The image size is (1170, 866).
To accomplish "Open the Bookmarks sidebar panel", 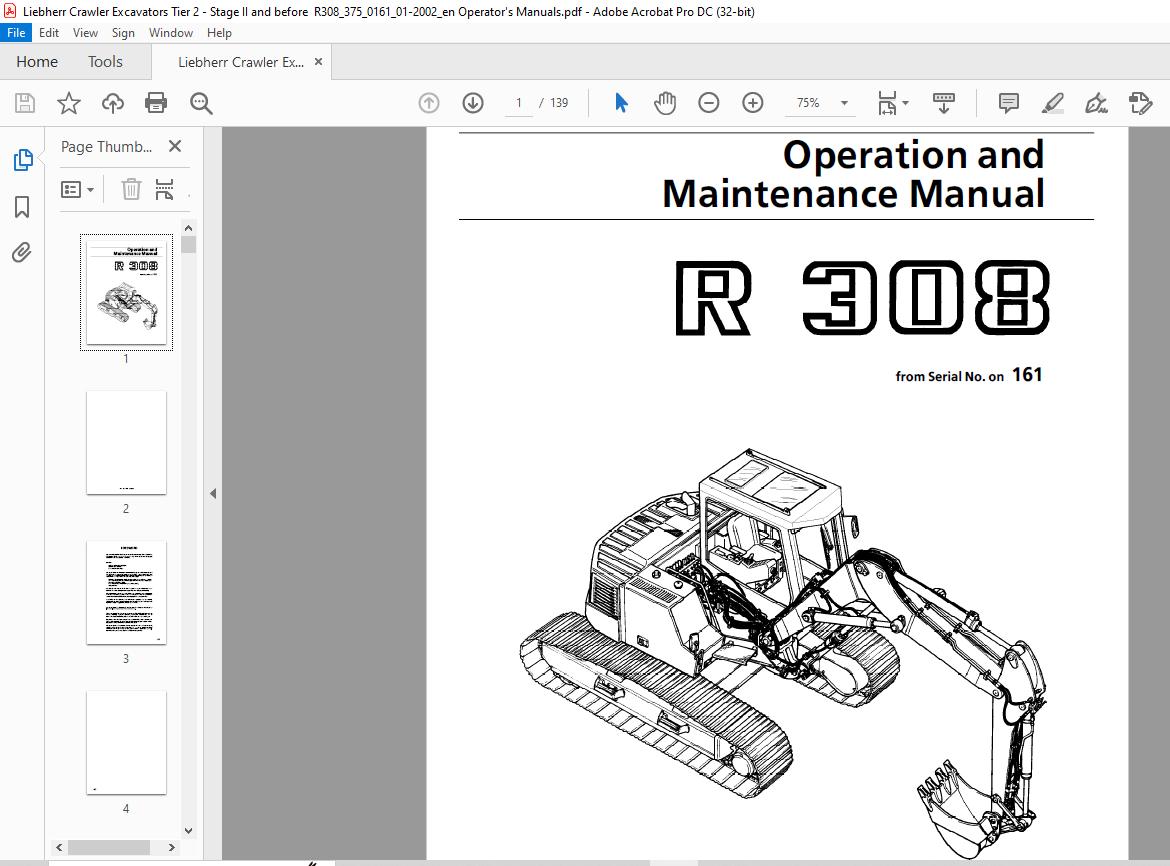I will [x=22, y=207].
